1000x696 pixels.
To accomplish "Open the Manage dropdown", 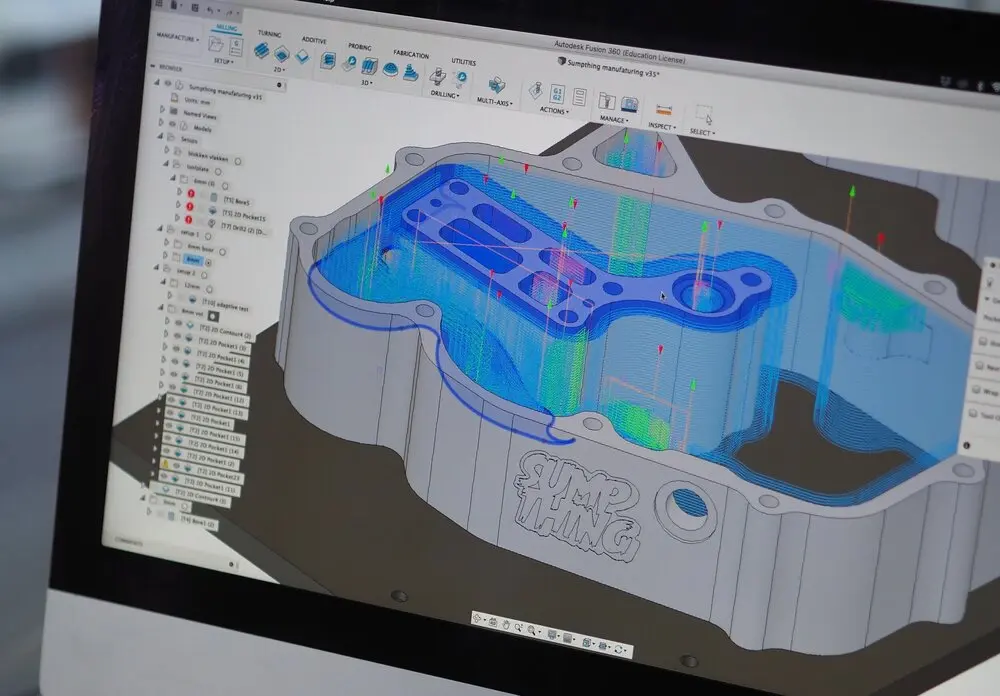I will pos(614,119).
